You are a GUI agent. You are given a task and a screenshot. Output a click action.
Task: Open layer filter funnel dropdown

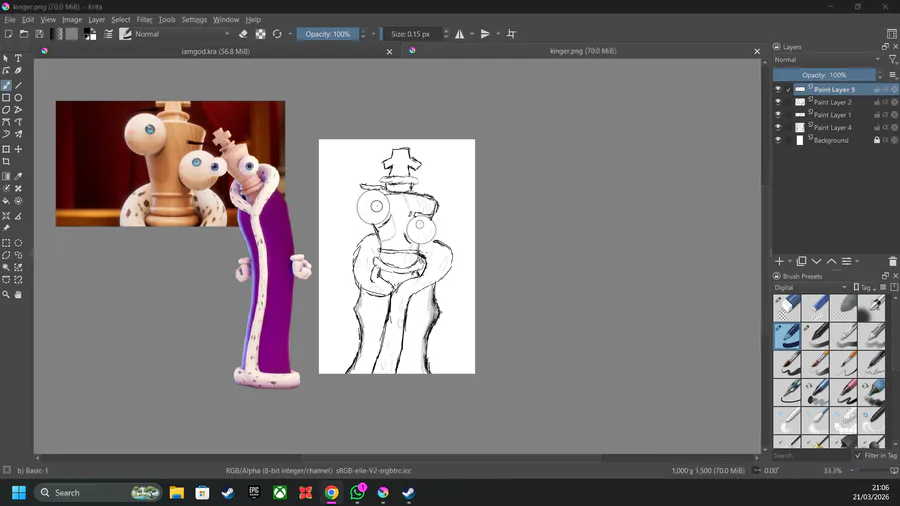coord(893,60)
